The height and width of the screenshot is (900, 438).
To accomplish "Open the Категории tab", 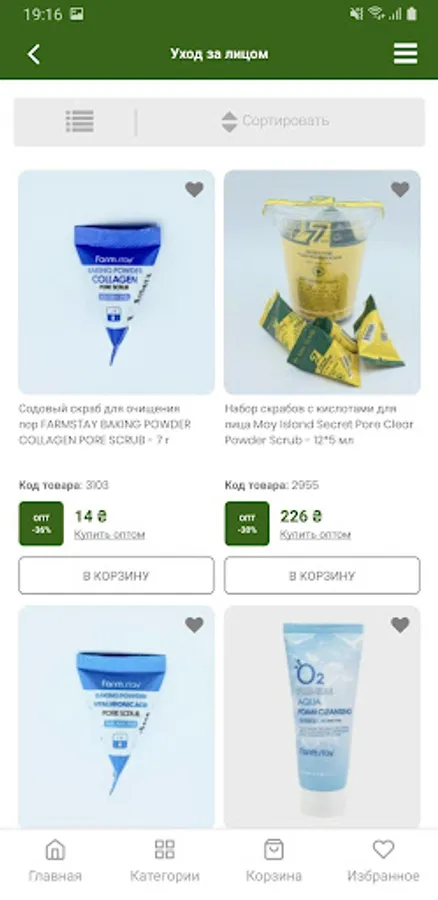I will (x=165, y=861).
